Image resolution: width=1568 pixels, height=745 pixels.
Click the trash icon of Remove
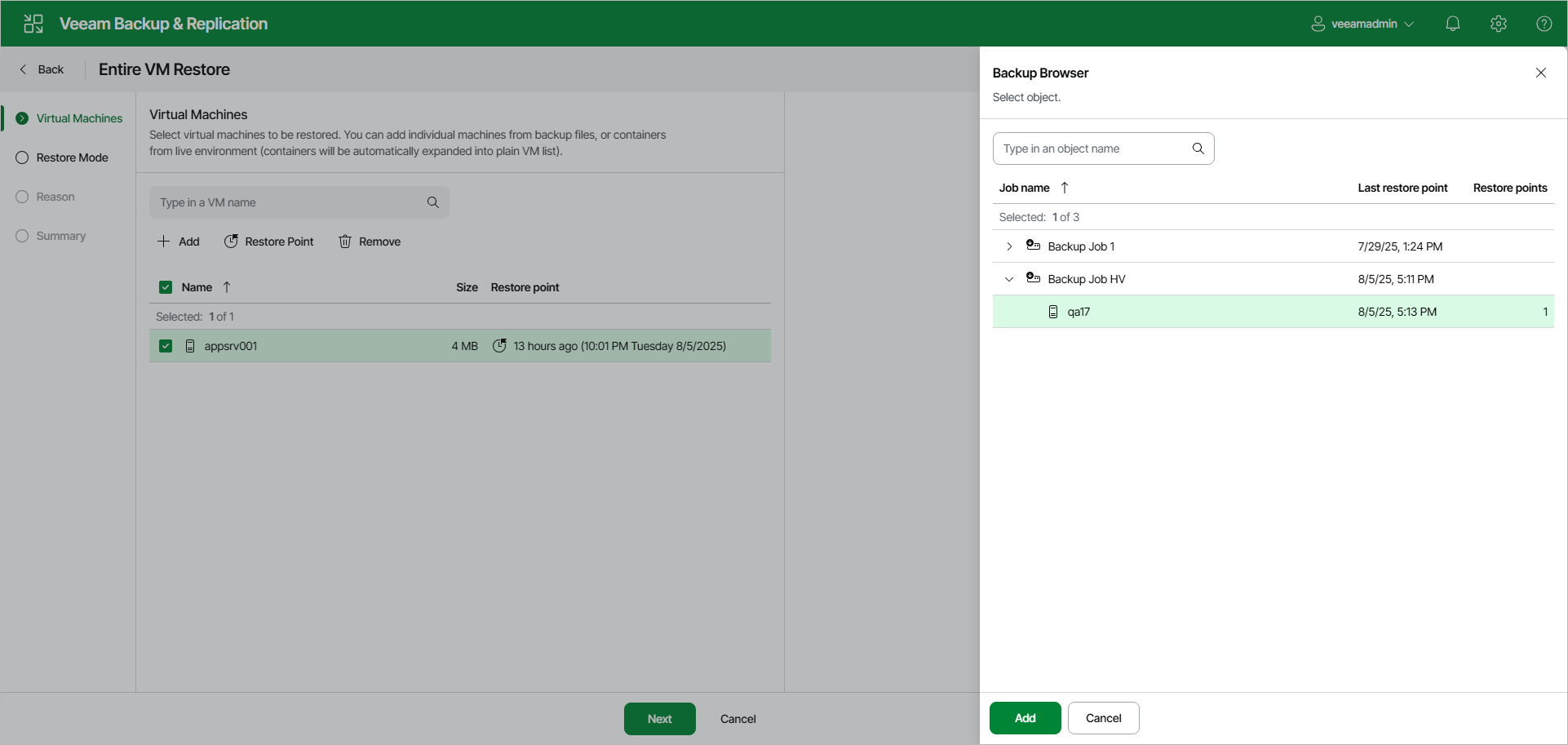345,242
